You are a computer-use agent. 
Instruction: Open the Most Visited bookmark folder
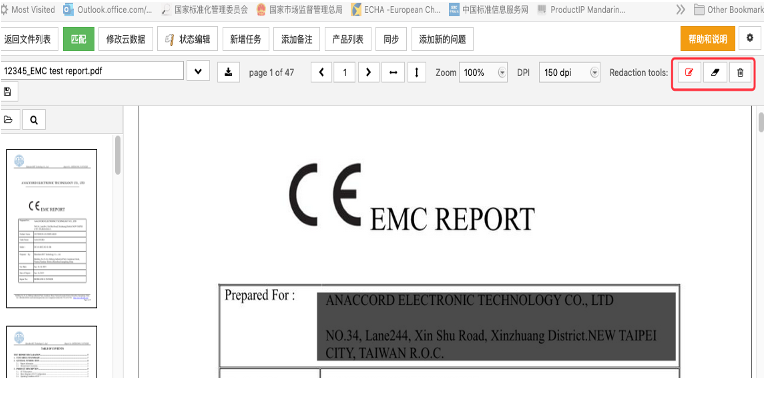coord(28,9)
